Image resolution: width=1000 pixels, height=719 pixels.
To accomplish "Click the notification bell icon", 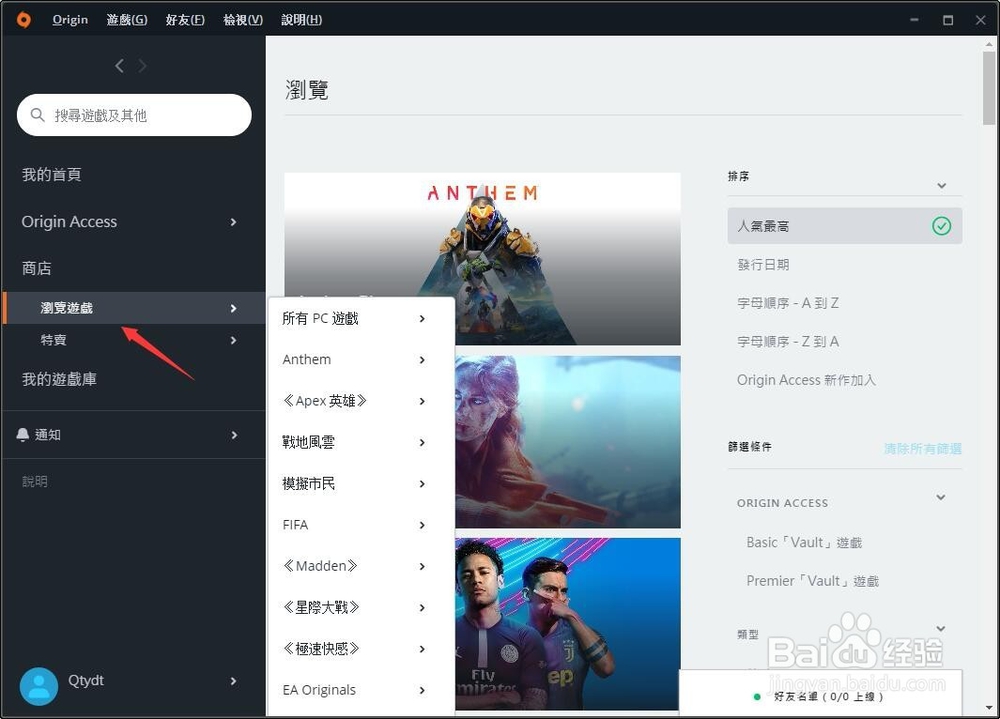I will pyautogui.click(x=22, y=434).
